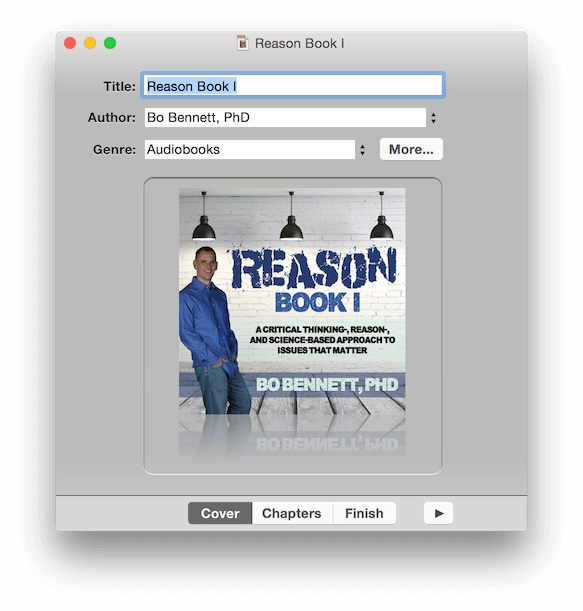583x611 pixels.
Task: Click into the Title text field
Action: (293, 85)
